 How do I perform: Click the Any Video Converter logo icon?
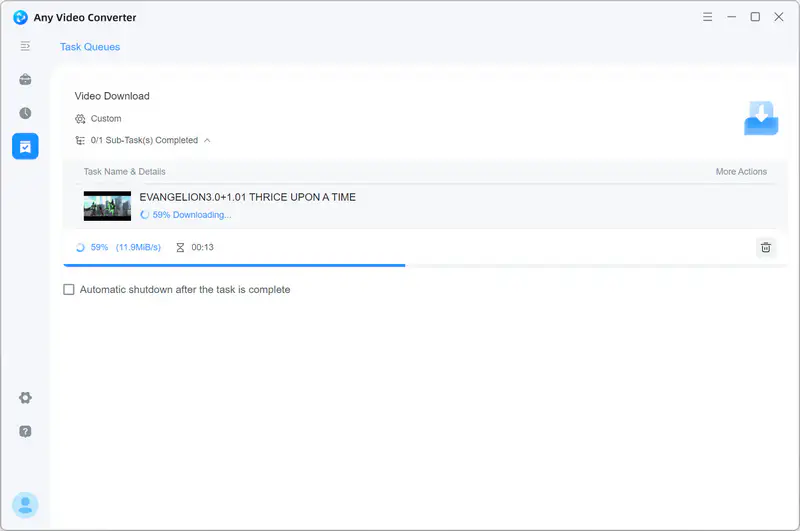20,17
